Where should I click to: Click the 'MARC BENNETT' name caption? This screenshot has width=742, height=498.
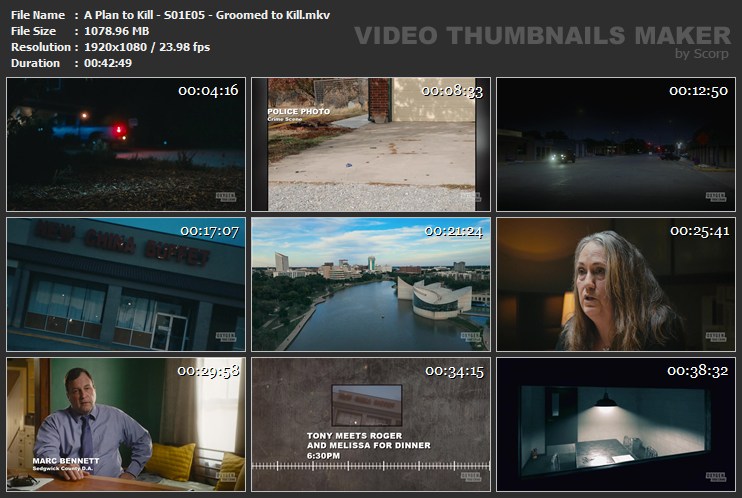tap(66, 461)
